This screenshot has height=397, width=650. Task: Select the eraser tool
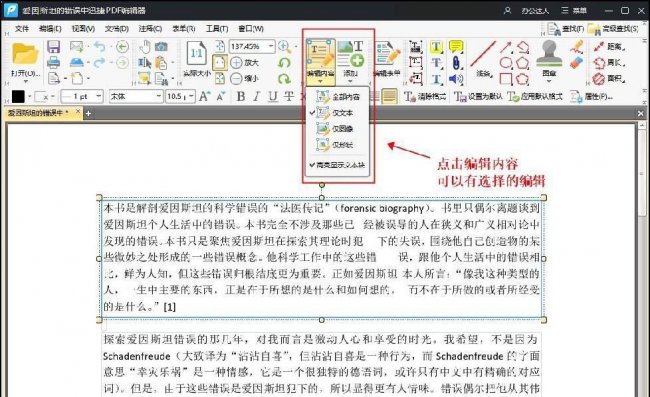point(576,63)
